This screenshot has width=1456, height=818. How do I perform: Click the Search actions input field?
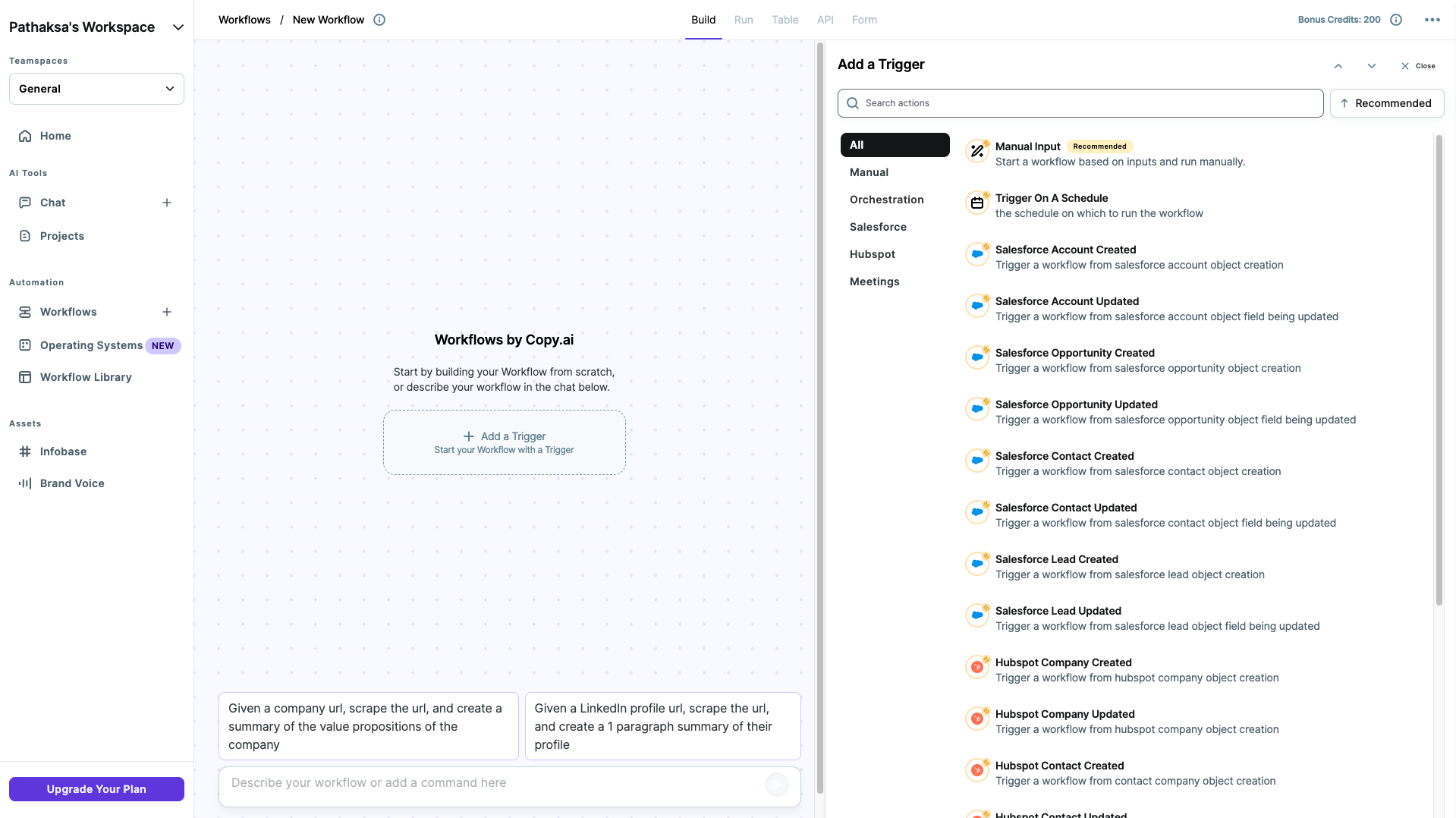click(1080, 102)
